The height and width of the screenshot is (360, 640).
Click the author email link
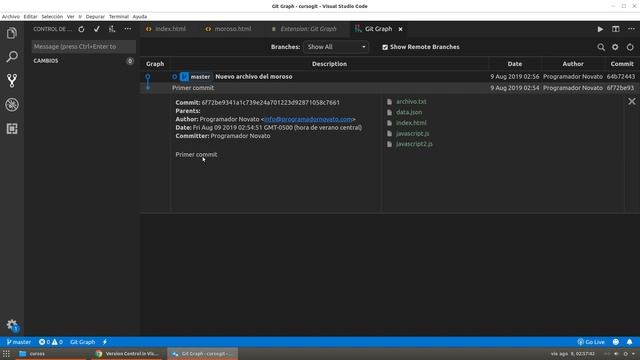(308, 119)
